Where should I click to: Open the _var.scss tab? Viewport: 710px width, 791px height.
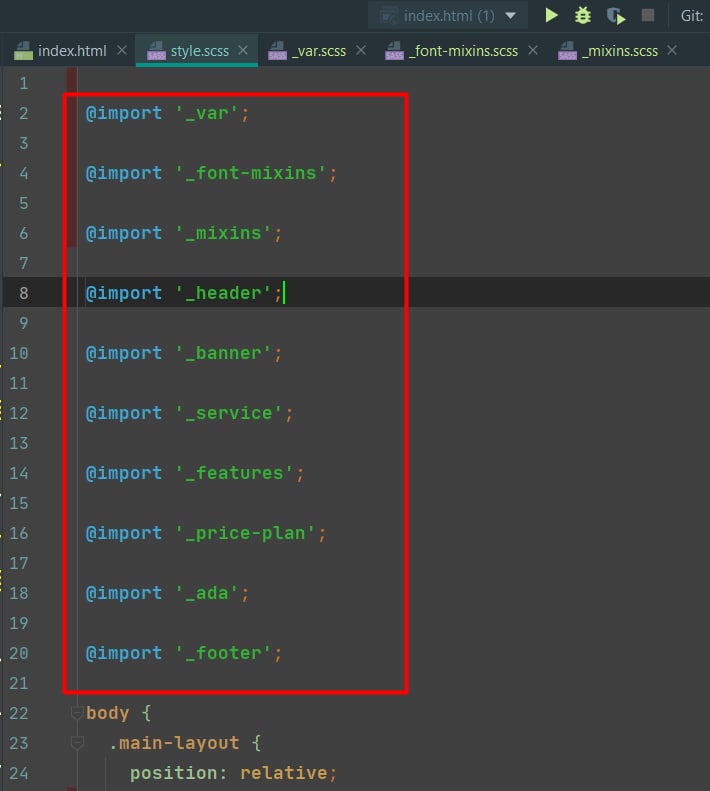click(319, 51)
